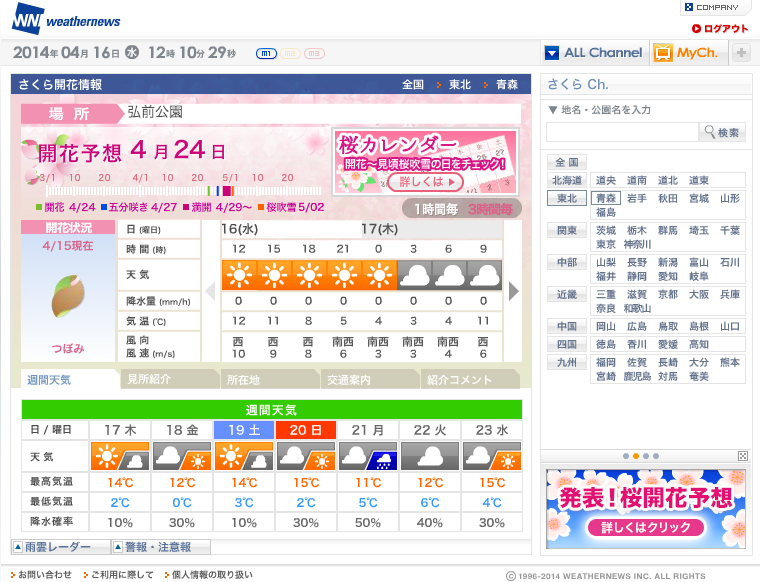760x582 pixels.
Task: Click the 青森 breadcrumb link
Action: [507, 85]
